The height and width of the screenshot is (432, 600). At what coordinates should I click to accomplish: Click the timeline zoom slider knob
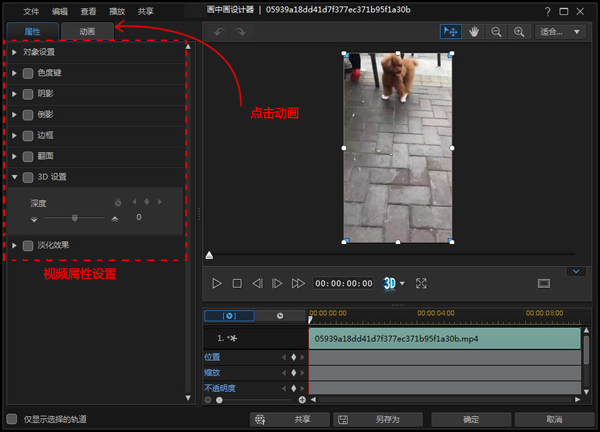pos(219,400)
